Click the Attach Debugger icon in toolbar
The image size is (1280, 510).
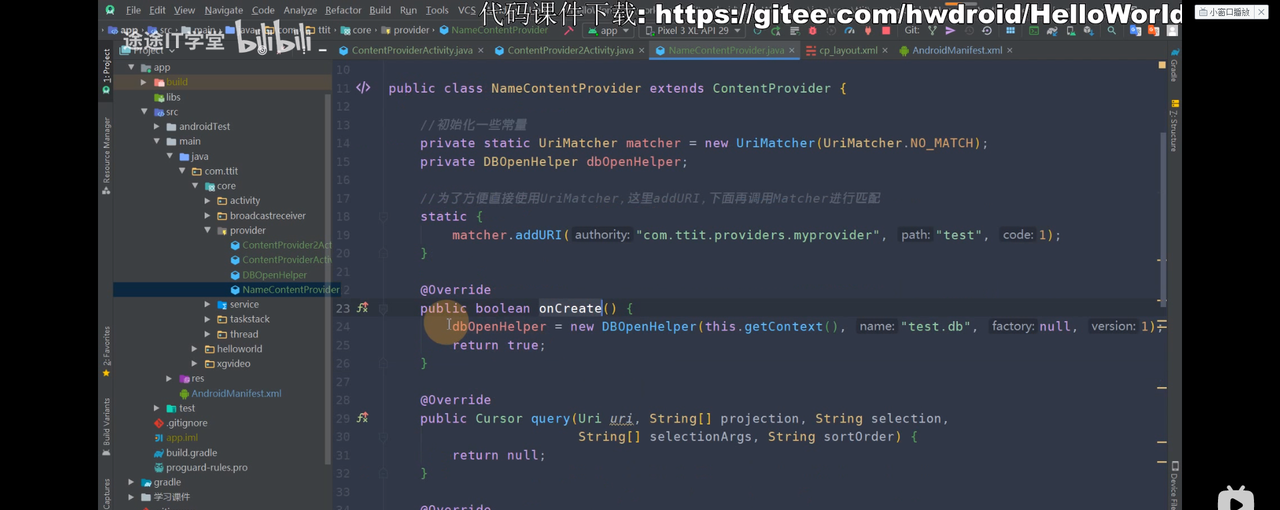click(867, 31)
